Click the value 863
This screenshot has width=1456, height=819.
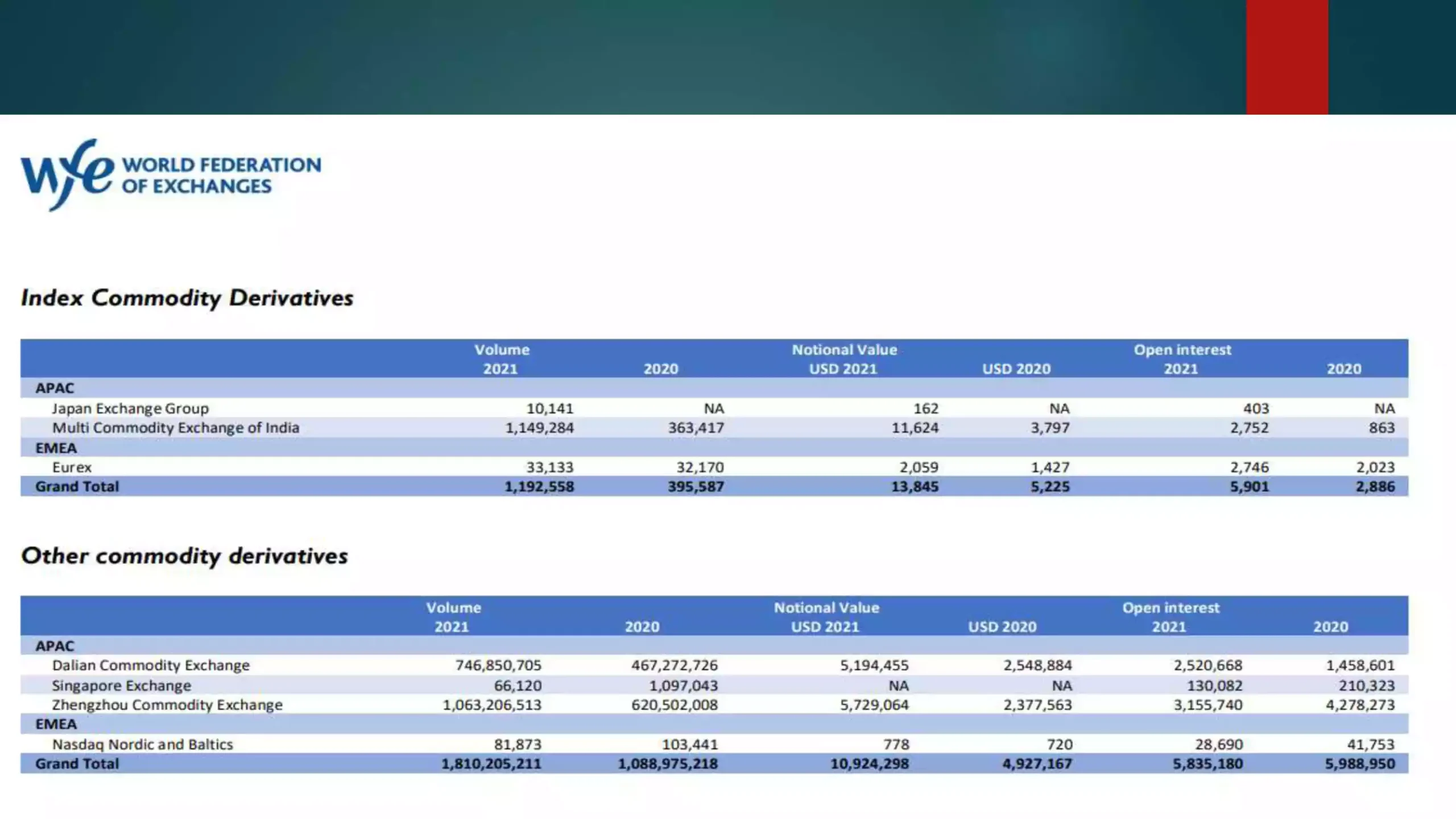(x=1382, y=428)
